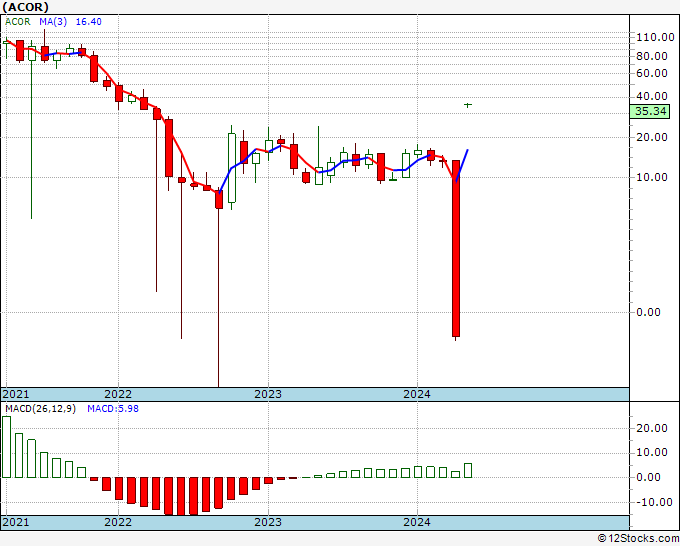Click the 80.00 price axis label

(652, 56)
